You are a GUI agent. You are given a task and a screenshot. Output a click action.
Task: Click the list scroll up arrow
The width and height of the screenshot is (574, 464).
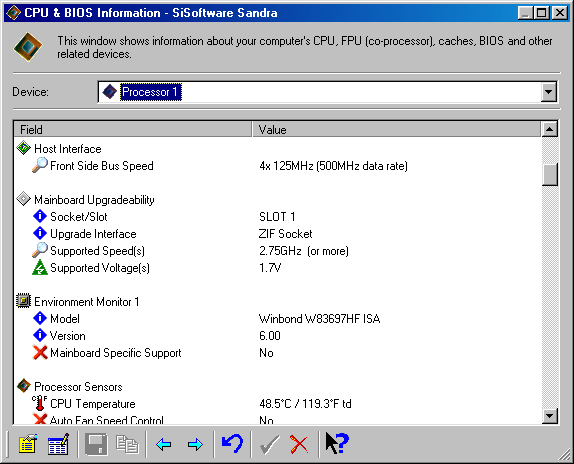coord(549,129)
